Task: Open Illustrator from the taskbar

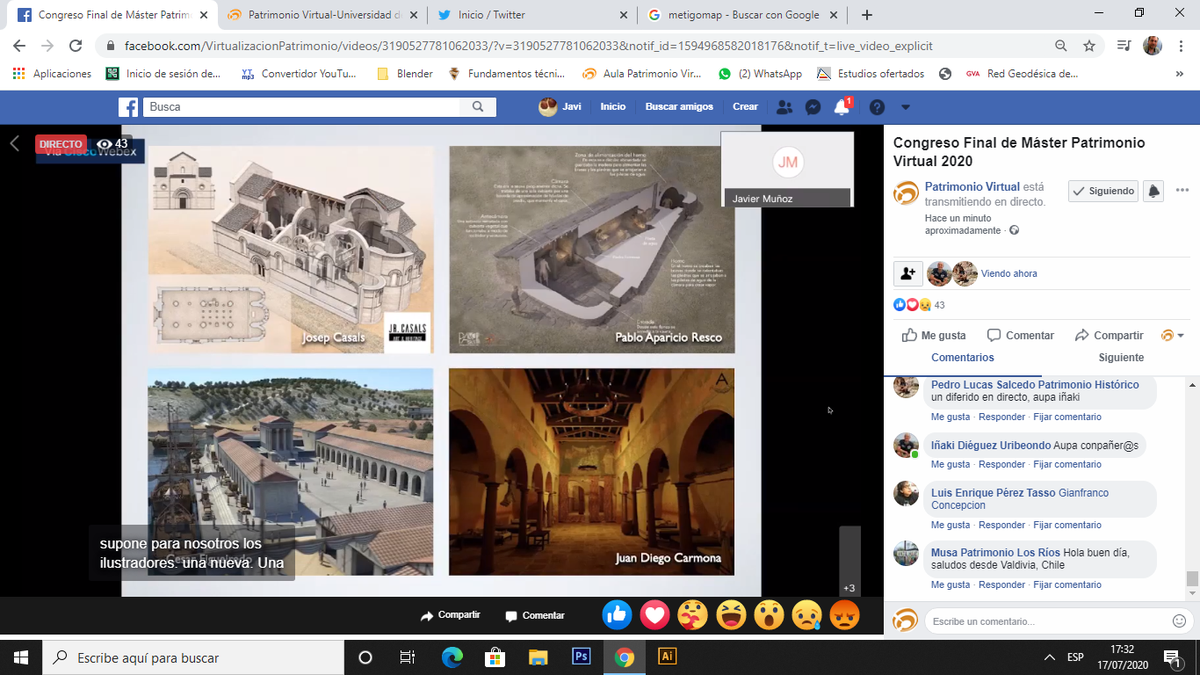Action: click(667, 657)
